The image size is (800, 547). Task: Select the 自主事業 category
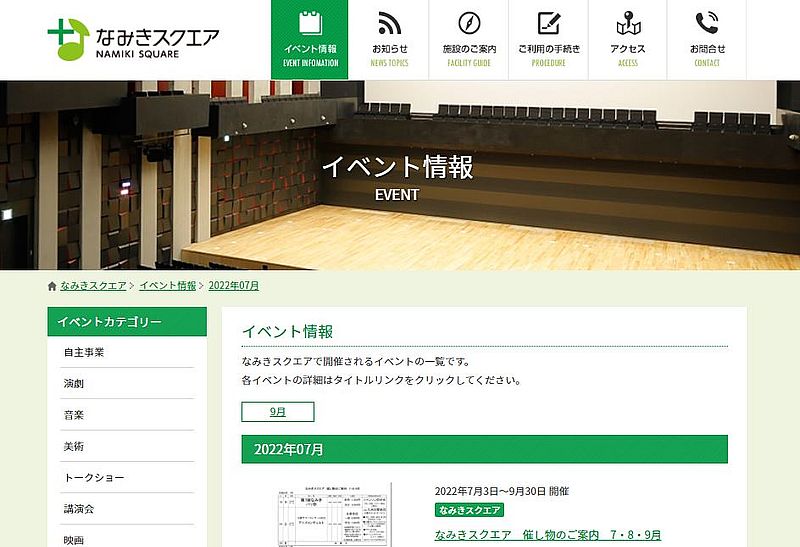coord(127,352)
